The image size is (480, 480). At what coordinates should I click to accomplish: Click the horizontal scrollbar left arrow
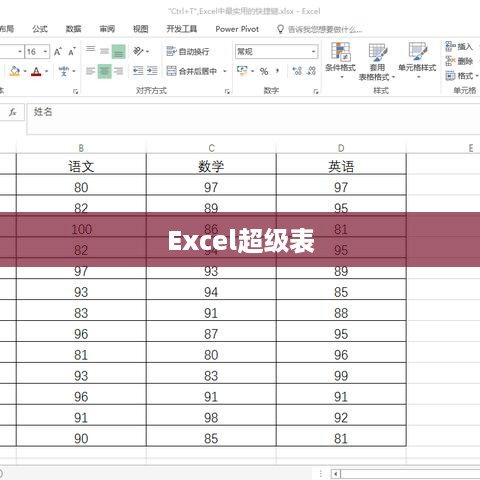pyautogui.click(x=335, y=473)
